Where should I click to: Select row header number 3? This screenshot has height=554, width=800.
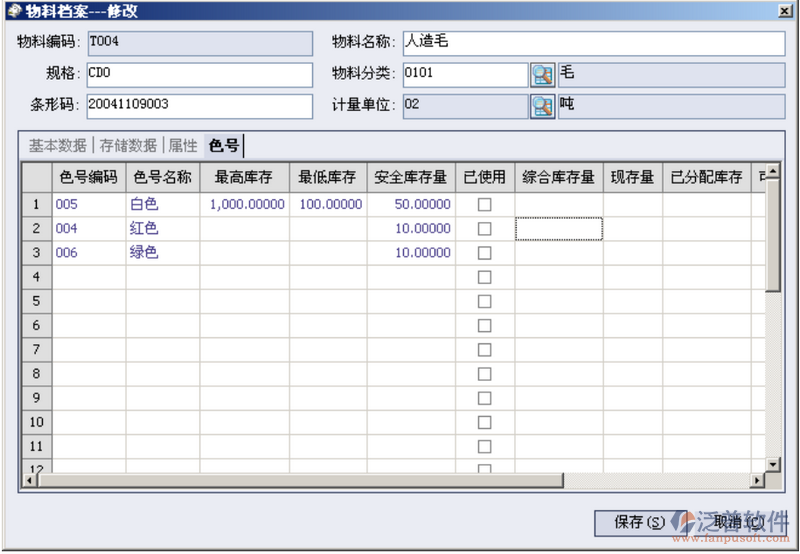tap(37, 253)
